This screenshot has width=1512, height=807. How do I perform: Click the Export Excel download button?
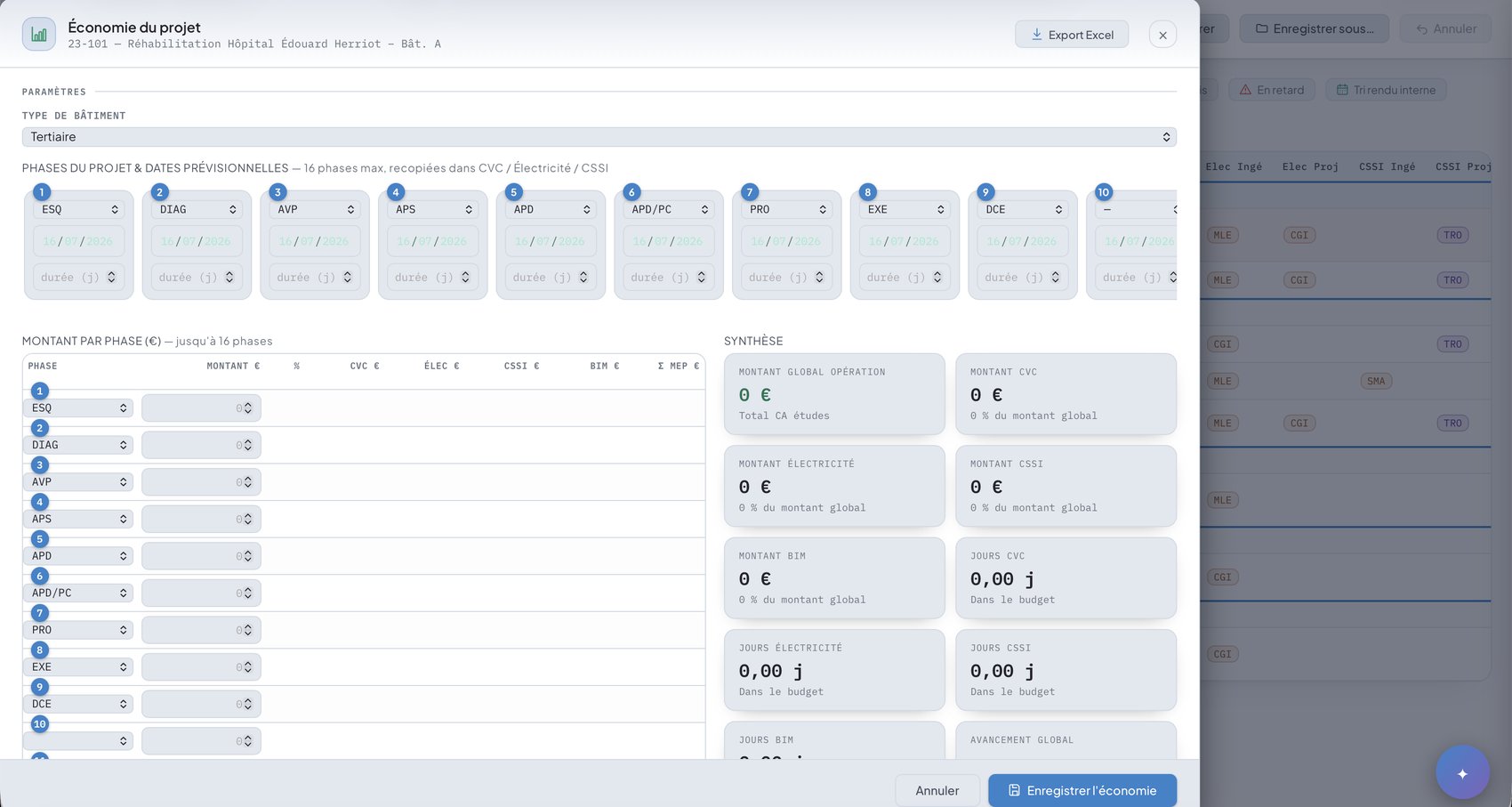pos(1072,35)
